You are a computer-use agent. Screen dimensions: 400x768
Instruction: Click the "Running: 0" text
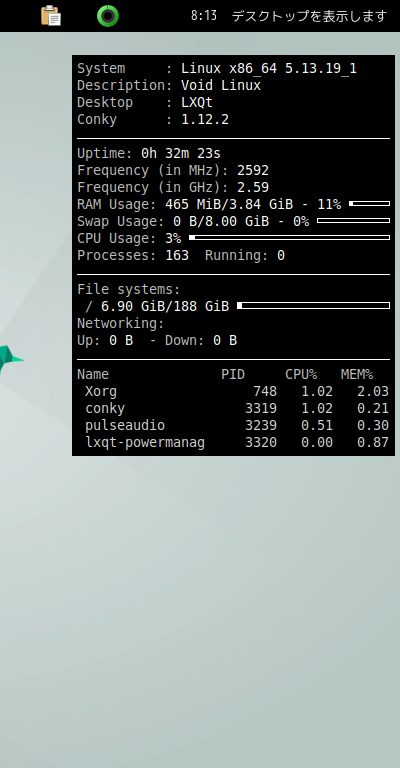pyautogui.click(x=245, y=255)
